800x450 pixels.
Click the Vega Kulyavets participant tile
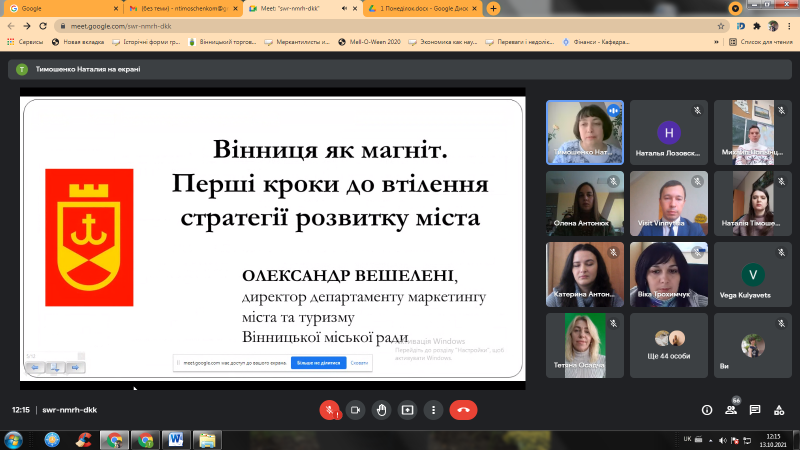click(753, 274)
